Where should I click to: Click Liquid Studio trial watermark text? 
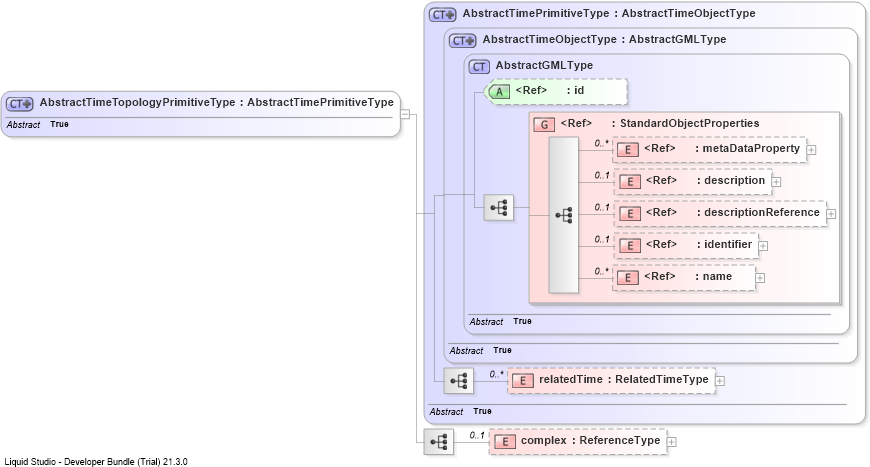(96, 461)
